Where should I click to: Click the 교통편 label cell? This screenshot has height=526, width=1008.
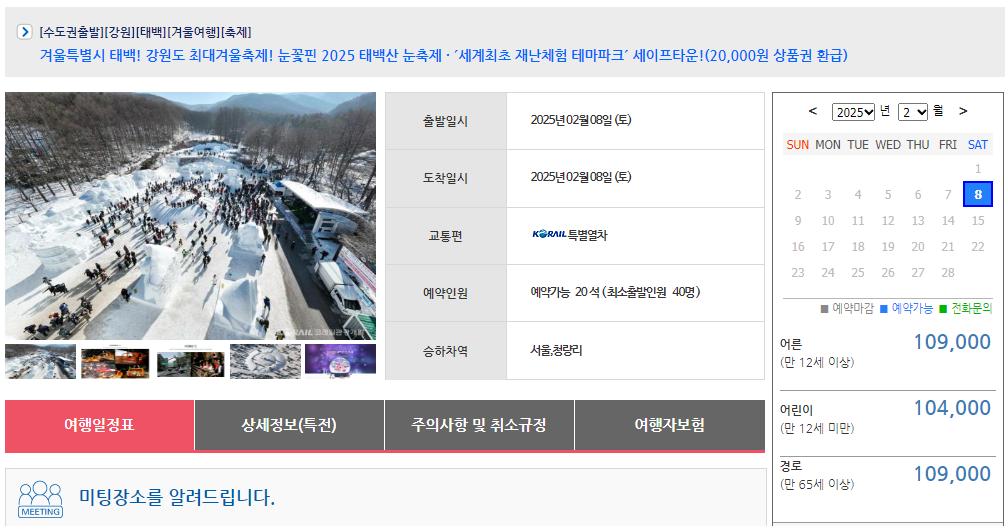pos(446,236)
